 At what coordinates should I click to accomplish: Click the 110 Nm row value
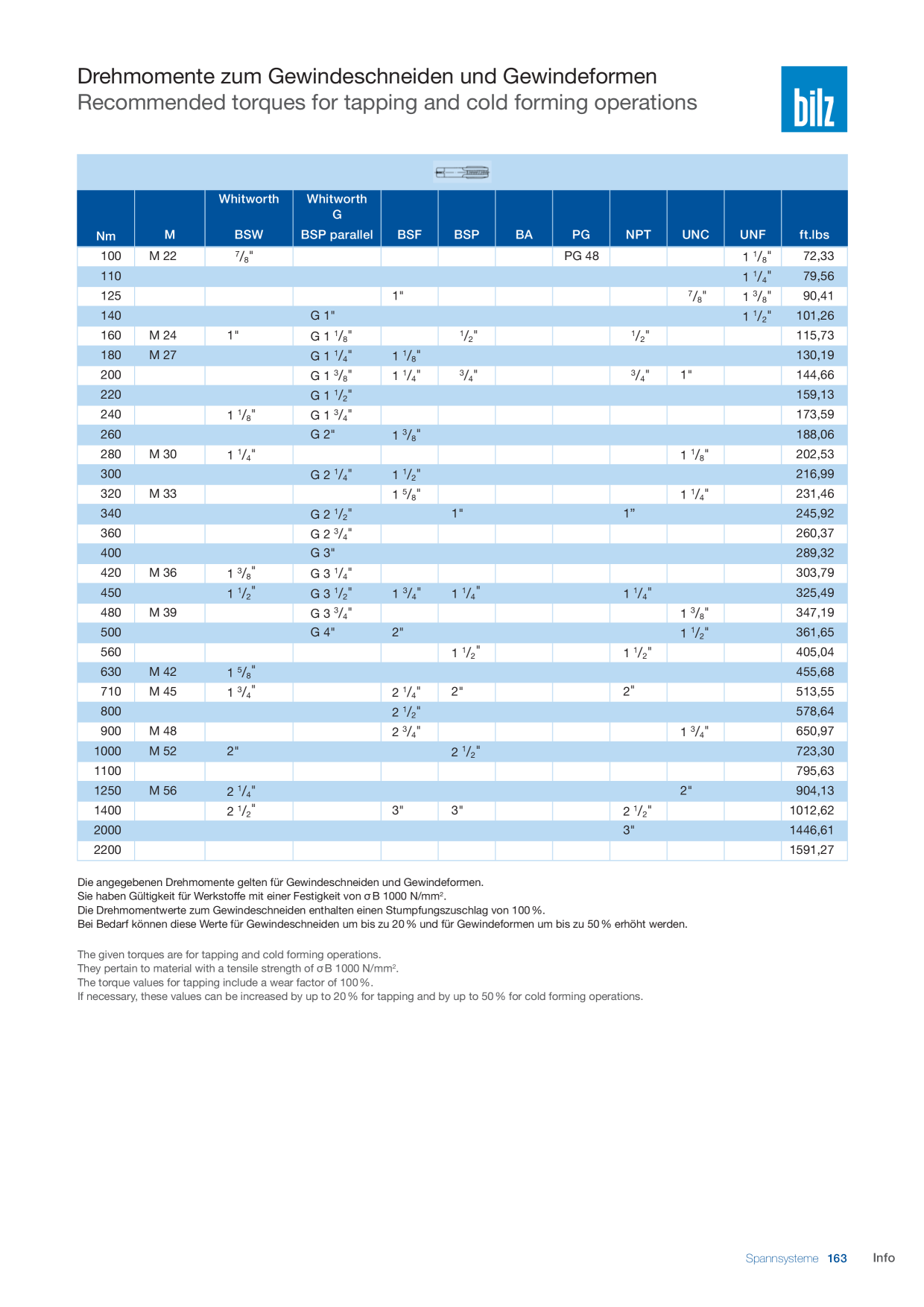[111, 276]
